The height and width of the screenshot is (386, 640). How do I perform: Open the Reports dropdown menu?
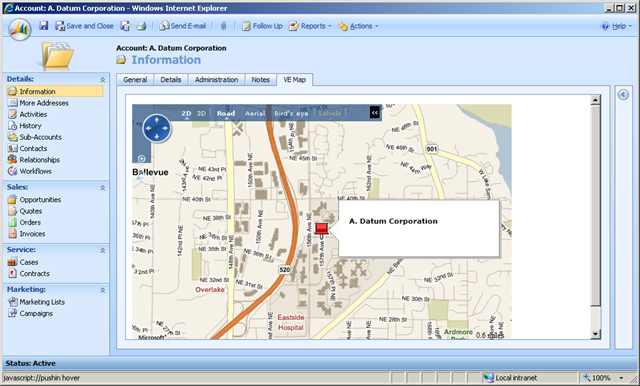[310, 26]
